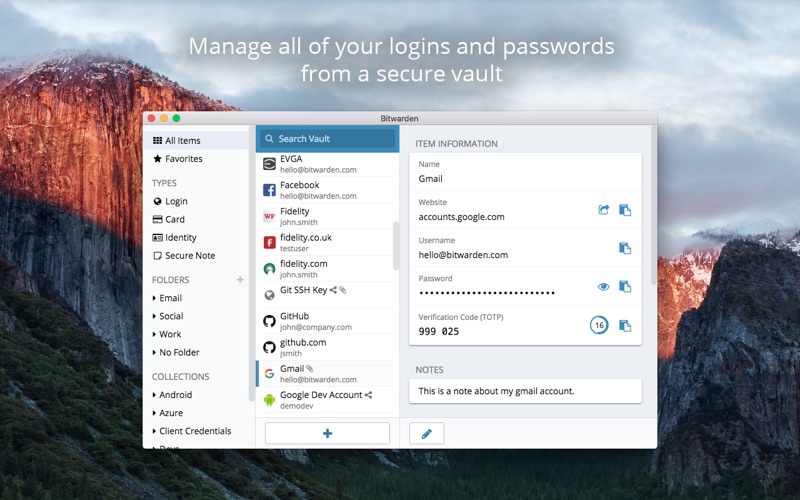Select All Items in the sidebar
This screenshot has width=800, height=500.
196,140
